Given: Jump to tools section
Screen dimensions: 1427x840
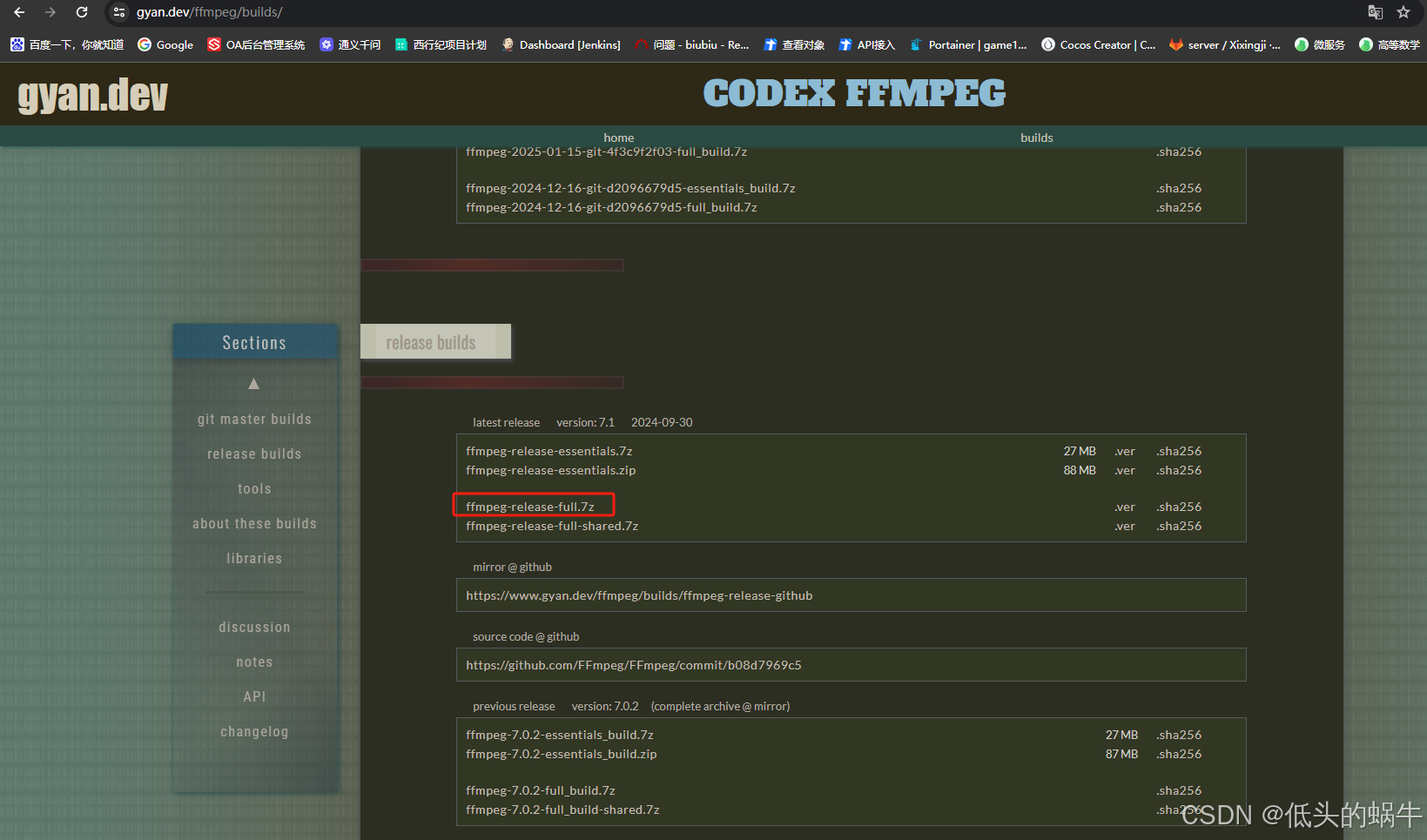Looking at the screenshot, I should [254, 488].
